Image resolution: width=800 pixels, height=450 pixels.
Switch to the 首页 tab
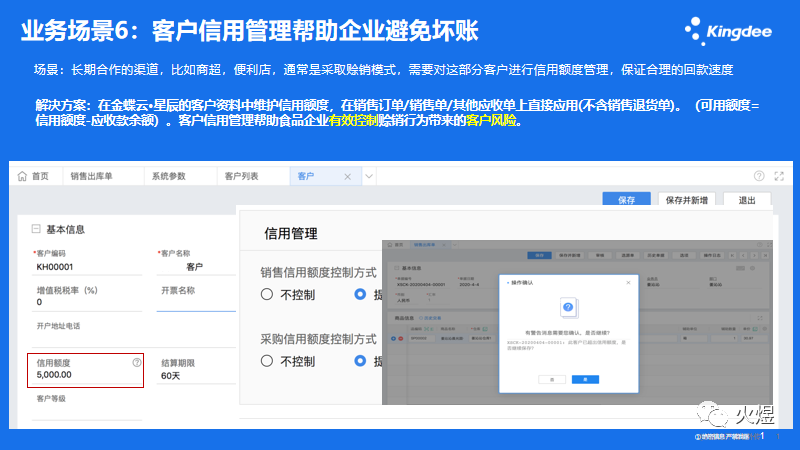[34, 177]
